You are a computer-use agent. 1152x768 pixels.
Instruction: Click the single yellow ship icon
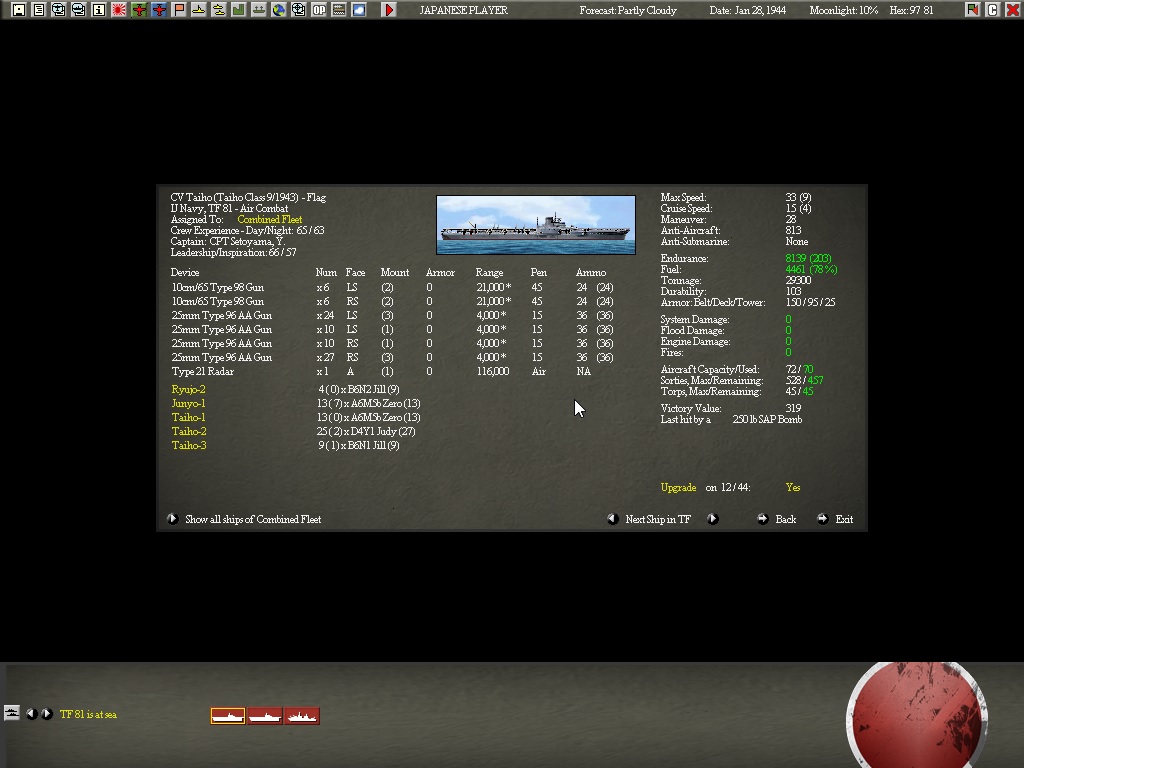[x=198, y=10]
